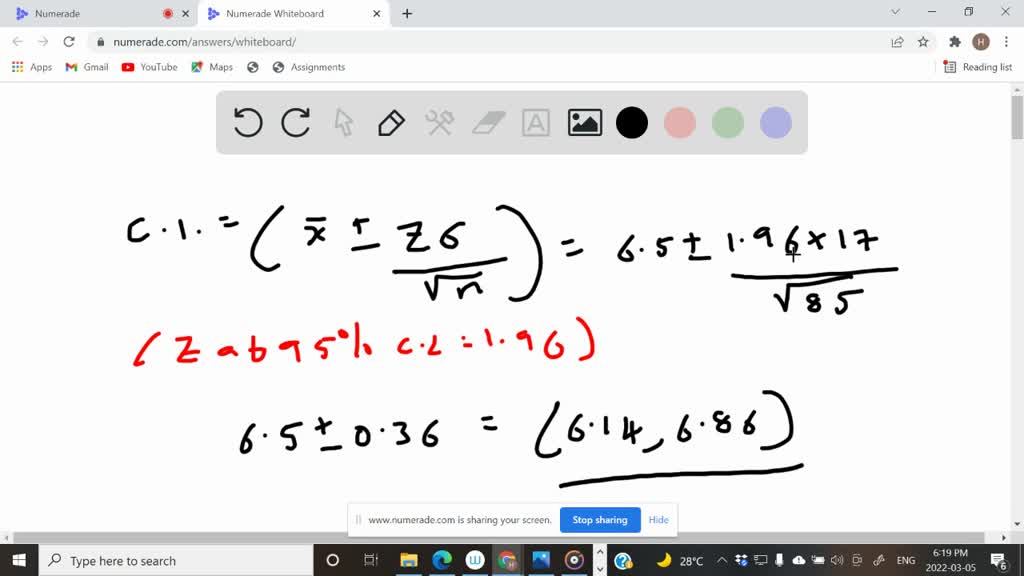Open Chrome from the taskbar
This screenshot has width=1024, height=576.
(507, 560)
